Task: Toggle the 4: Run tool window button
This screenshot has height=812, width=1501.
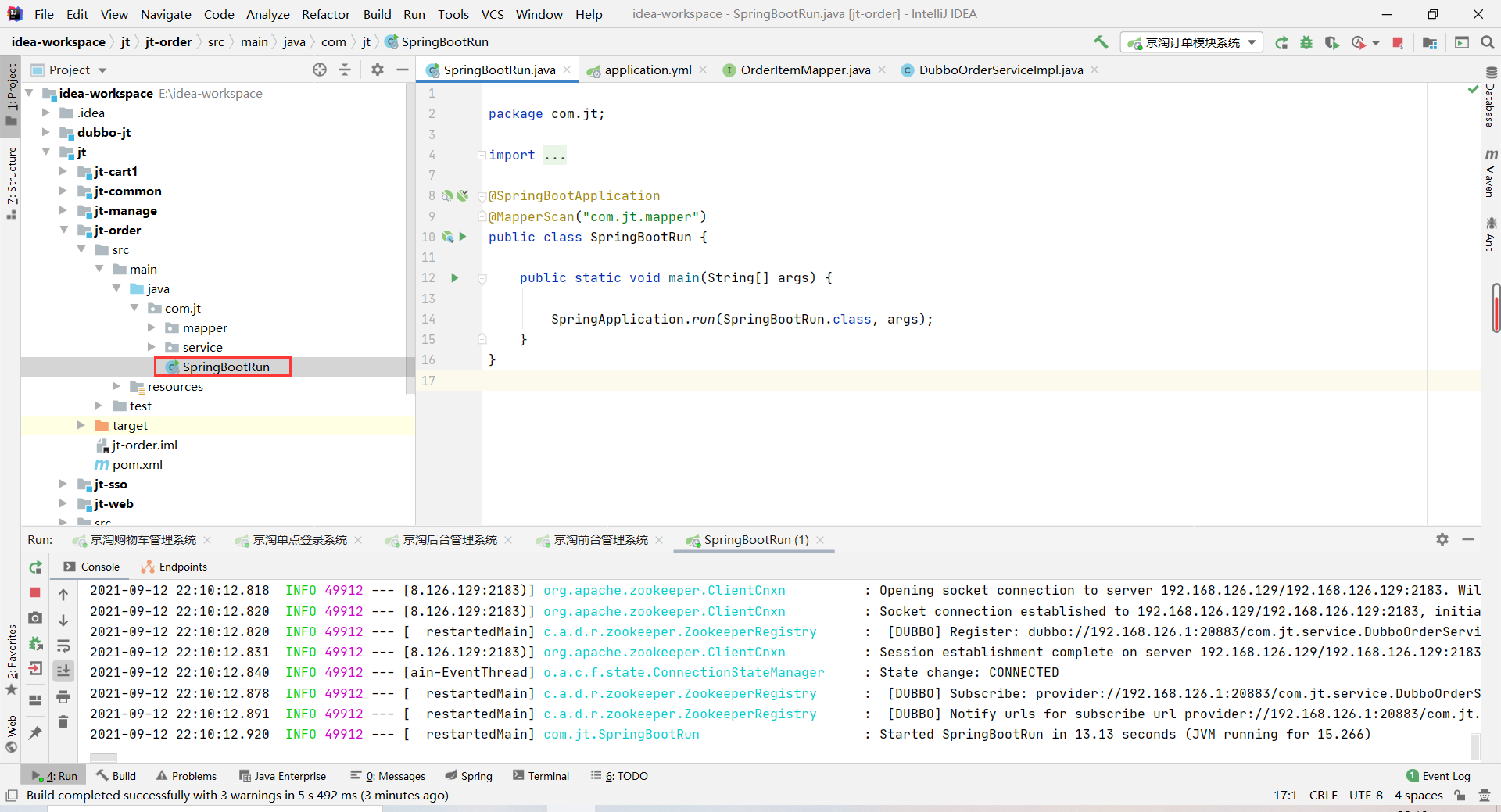Action: pyautogui.click(x=54, y=776)
